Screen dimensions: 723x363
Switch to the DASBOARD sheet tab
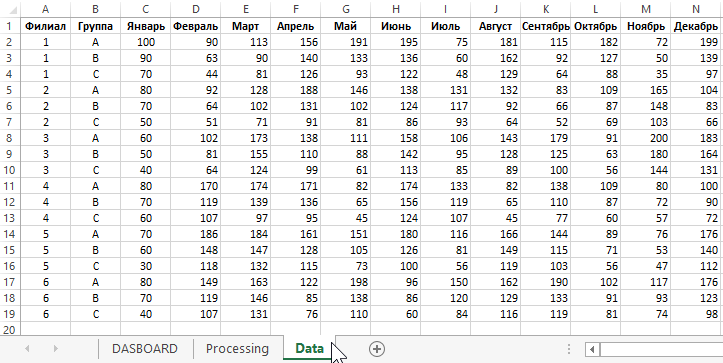pos(145,349)
